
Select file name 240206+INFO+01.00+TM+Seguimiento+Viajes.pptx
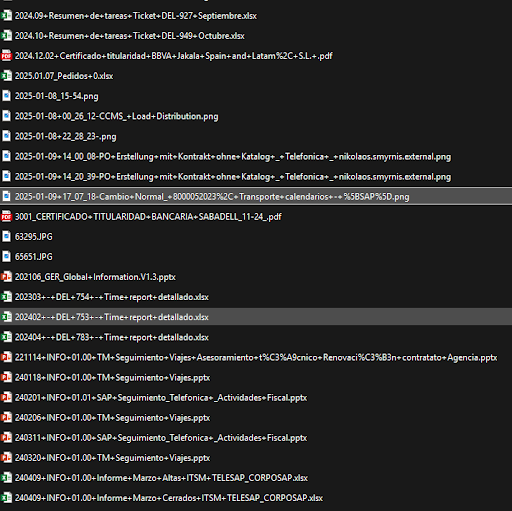pos(112,417)
